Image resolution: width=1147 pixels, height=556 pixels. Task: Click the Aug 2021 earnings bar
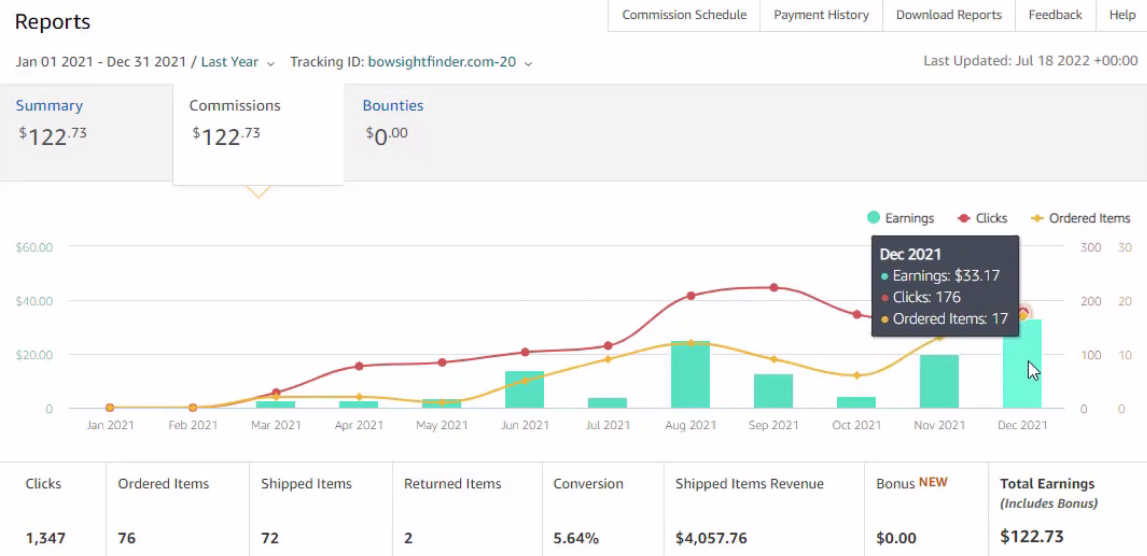[x=691, y=375]
